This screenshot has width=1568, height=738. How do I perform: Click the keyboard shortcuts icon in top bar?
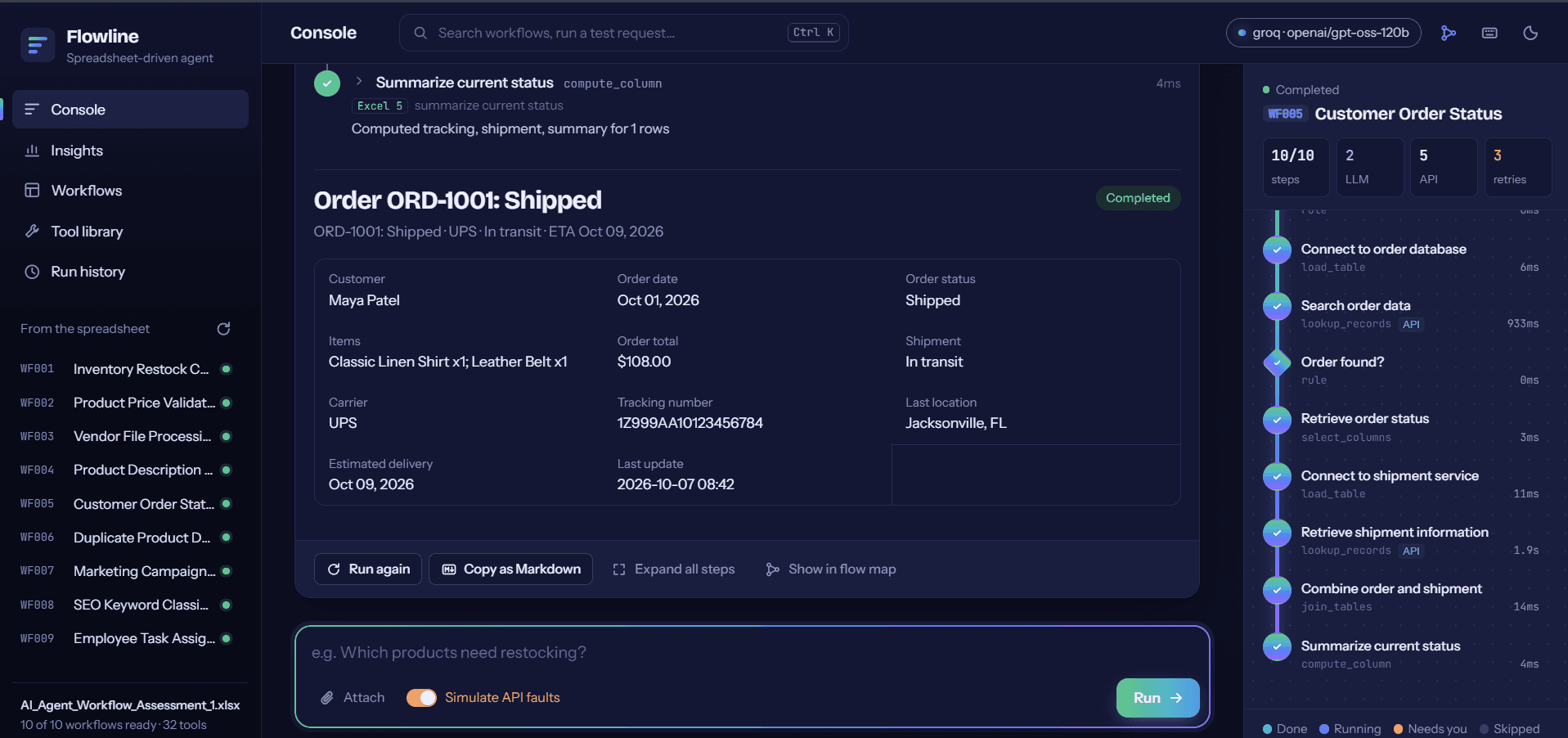click(x=1489, y=33)
